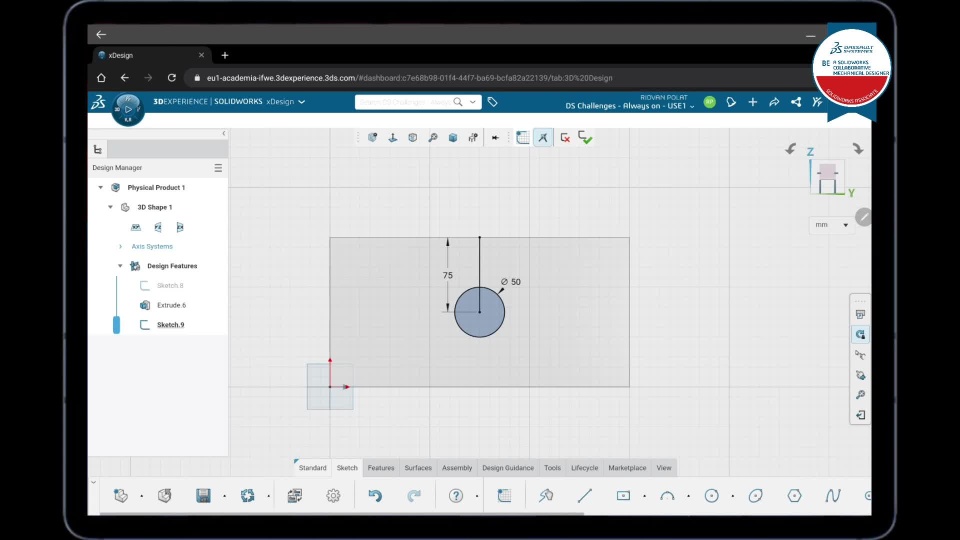
Task: Open the settings gear in bottom toolbar
Action: point(333,495)
